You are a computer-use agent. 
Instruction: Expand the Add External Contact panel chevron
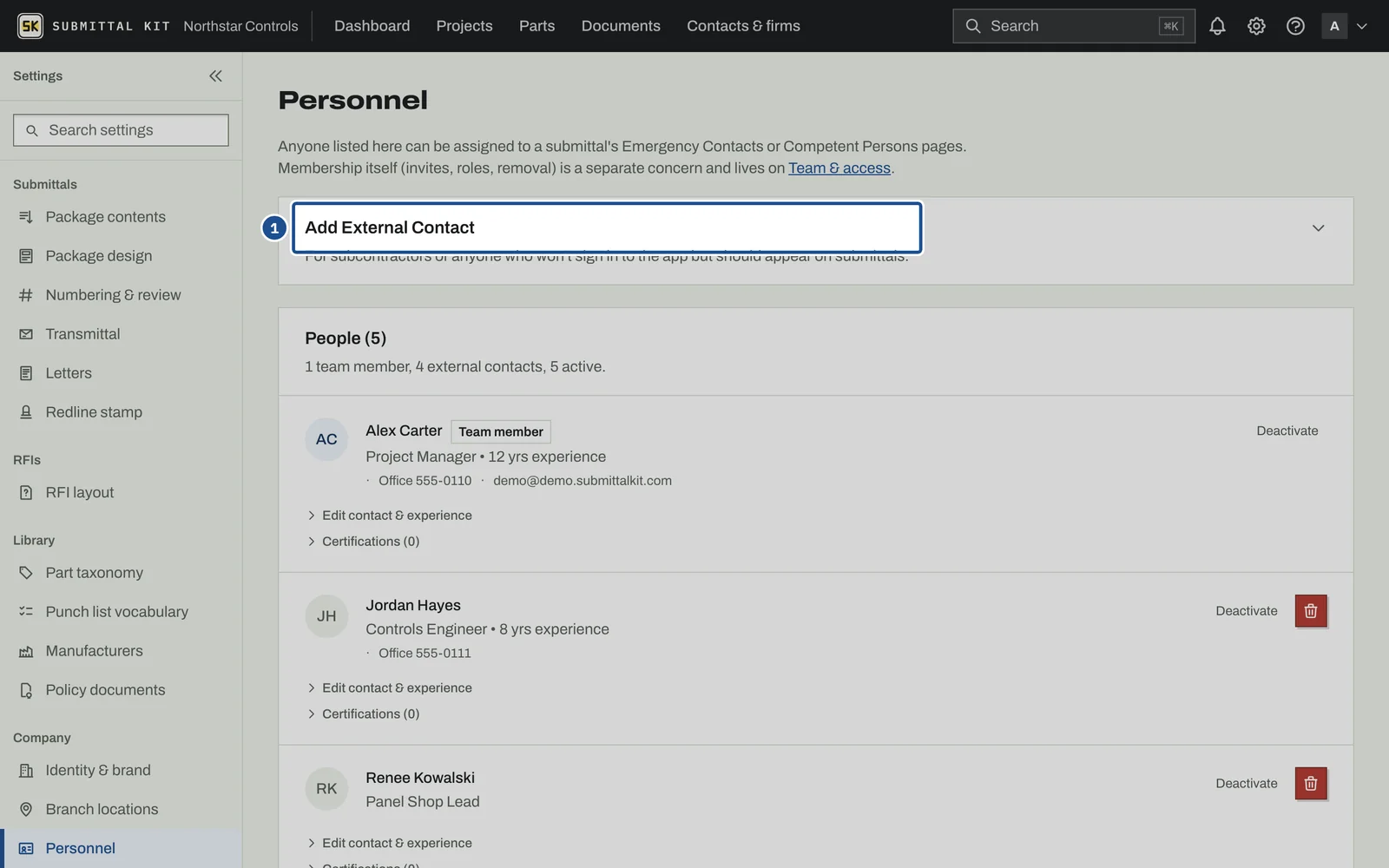pos(1318,228)
